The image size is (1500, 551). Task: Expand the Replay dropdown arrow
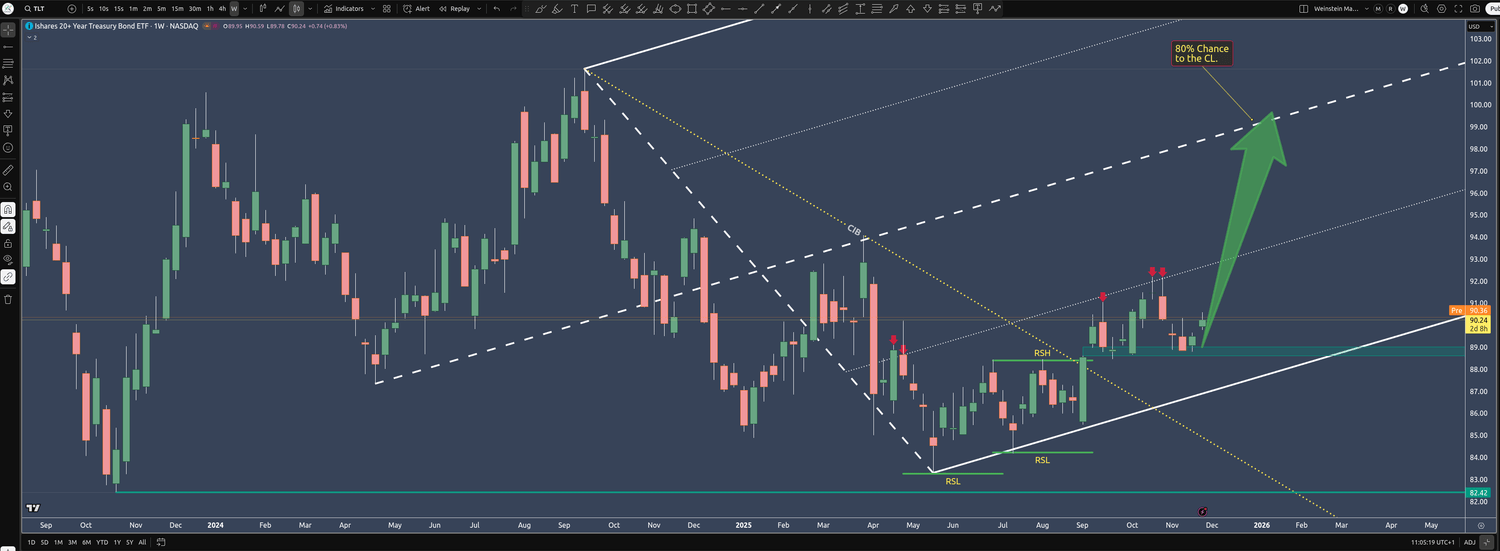[x=479, y=8]
